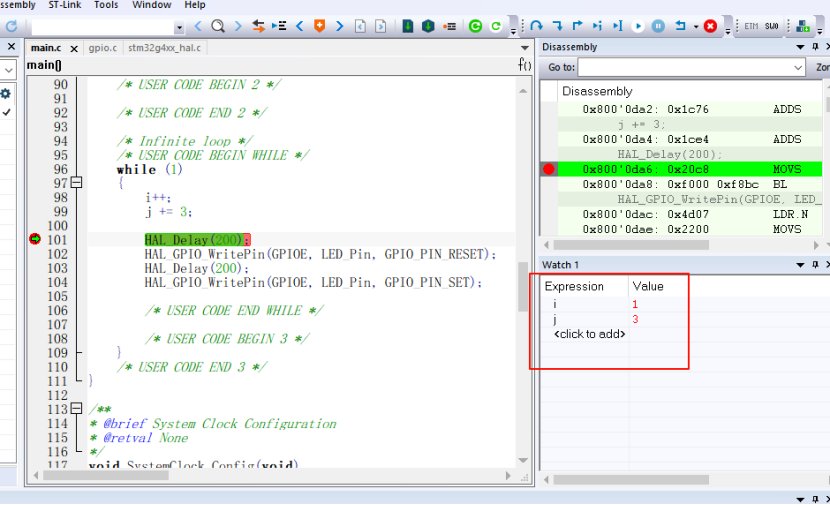Click the Value column header
This screenshot has height=505, width=830.
coord(648,286)
